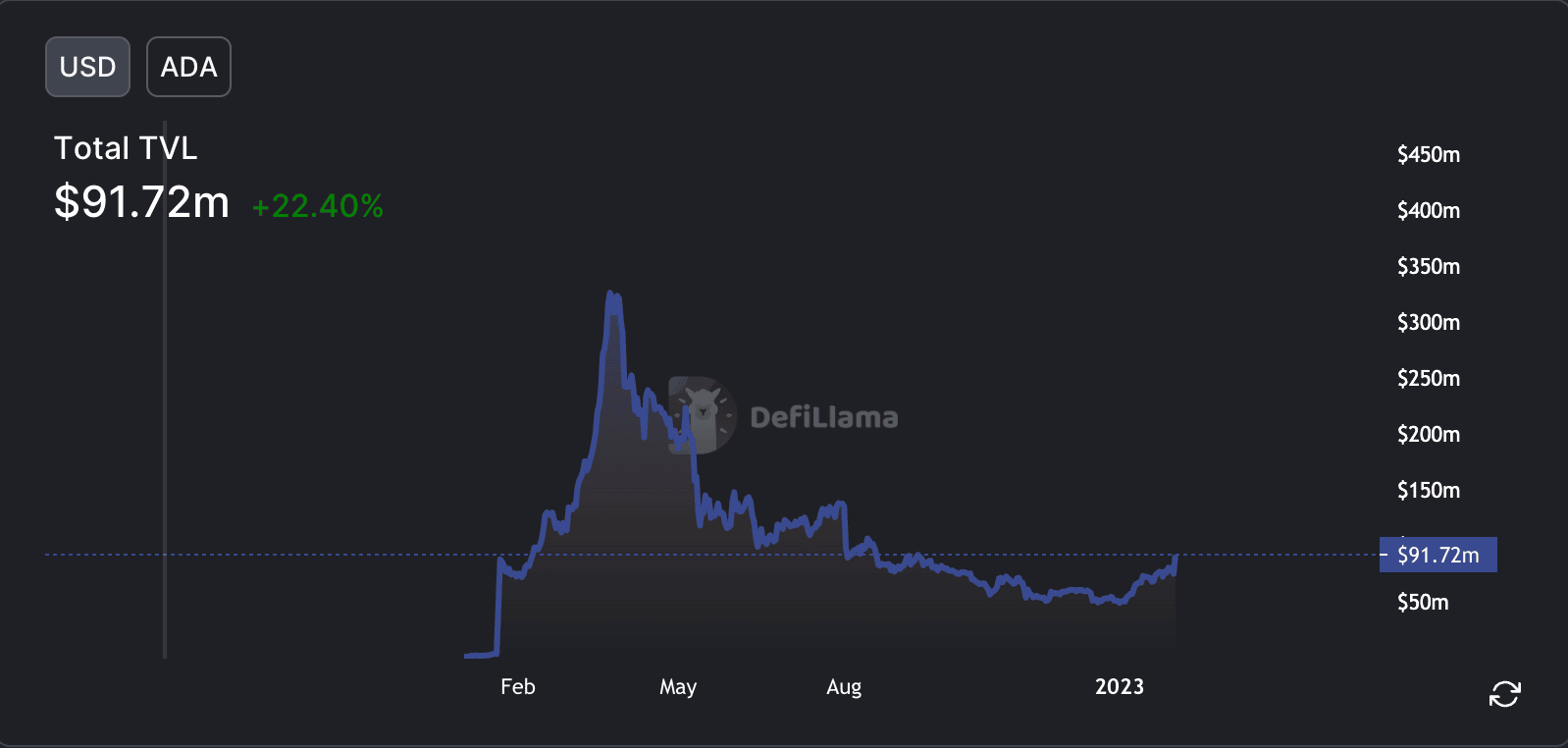Click the $400m y-axis label

(x=1429, y=210)
